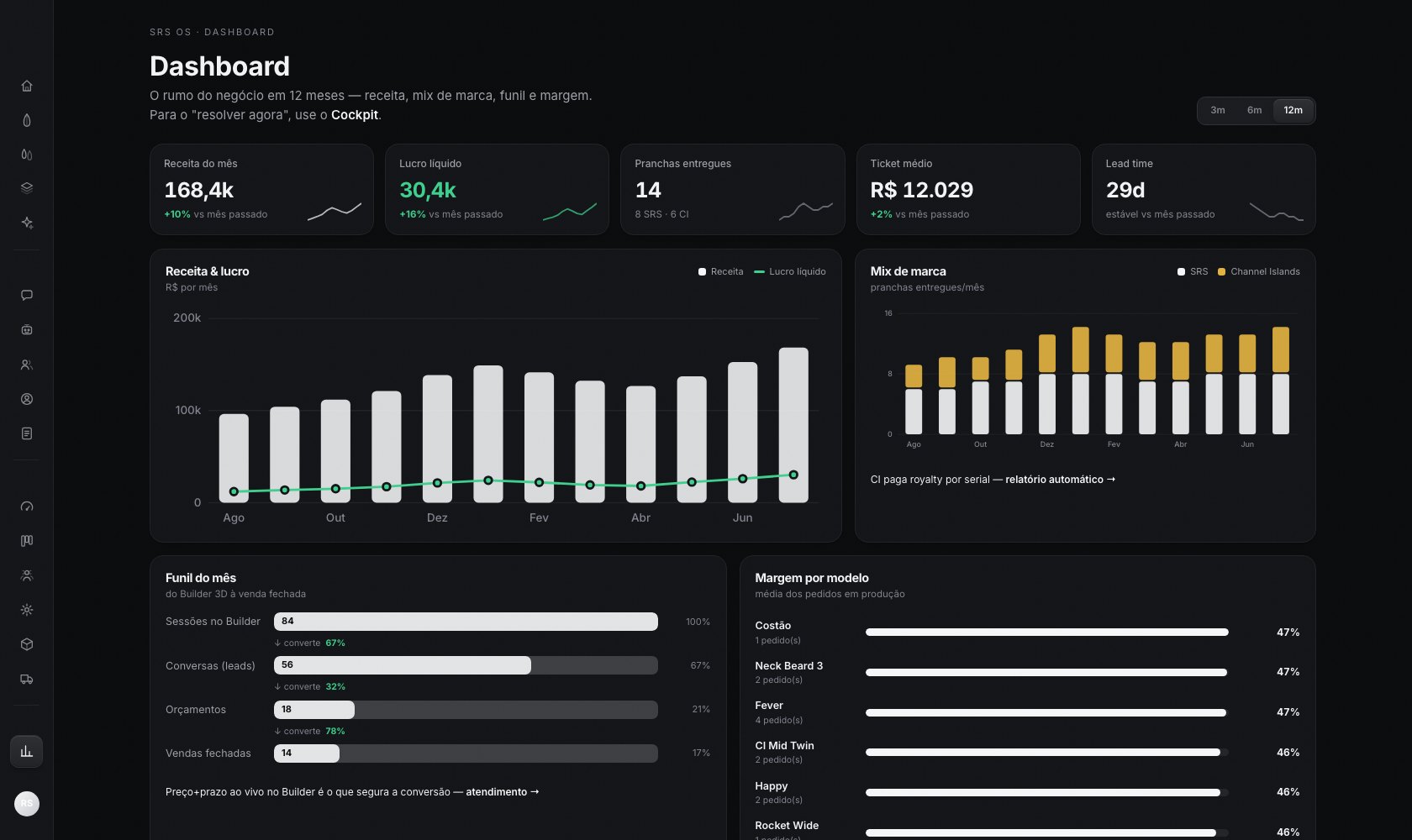
Task: Open the RS user avatar
Action: pyautogui.click(x=27, y=804)
